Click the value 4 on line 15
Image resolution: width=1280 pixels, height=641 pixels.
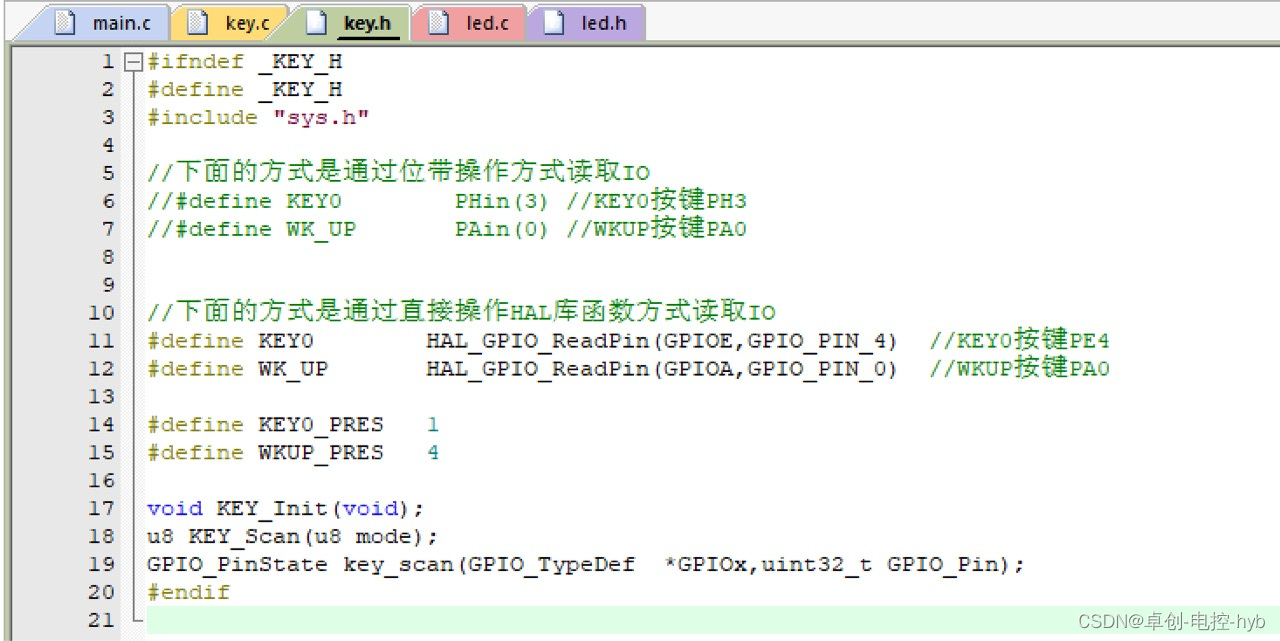pyautogui.click(x=433, y=453)
